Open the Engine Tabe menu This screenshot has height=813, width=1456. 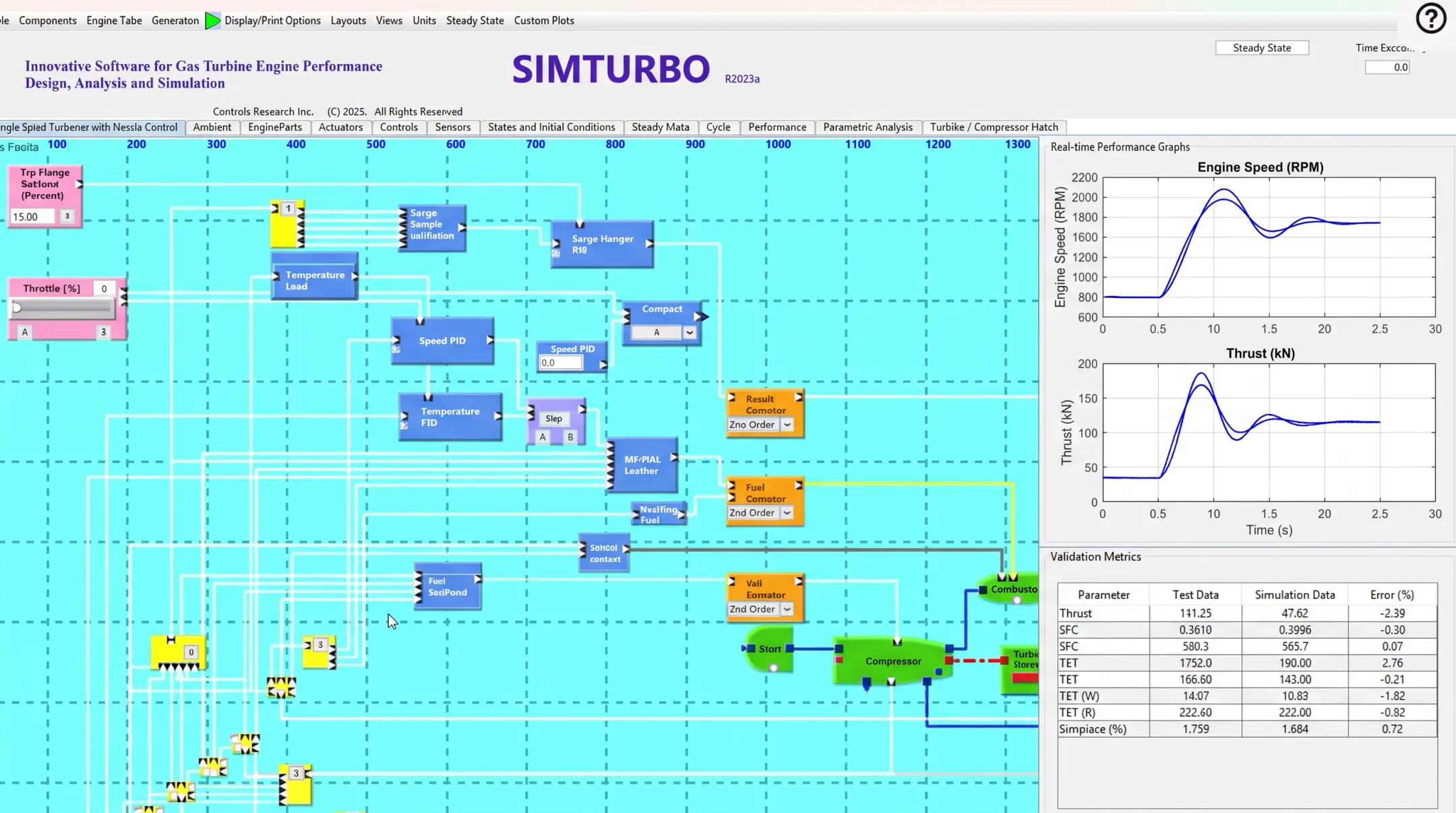point(114,20)
